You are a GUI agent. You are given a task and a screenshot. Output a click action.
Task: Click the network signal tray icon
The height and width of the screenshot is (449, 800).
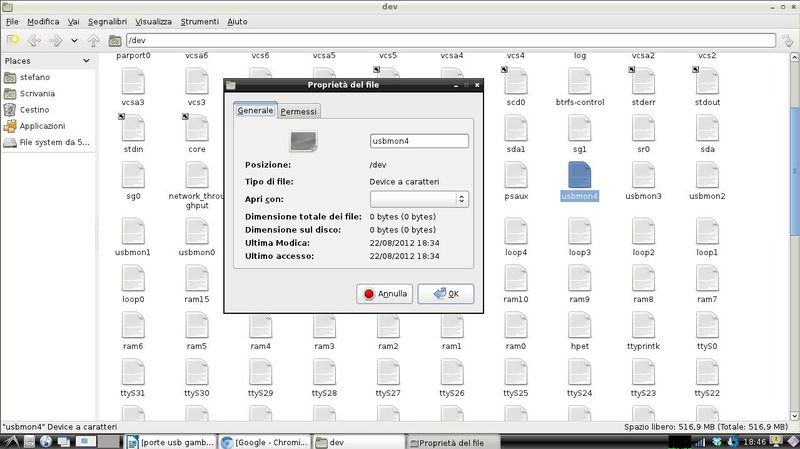699,442
